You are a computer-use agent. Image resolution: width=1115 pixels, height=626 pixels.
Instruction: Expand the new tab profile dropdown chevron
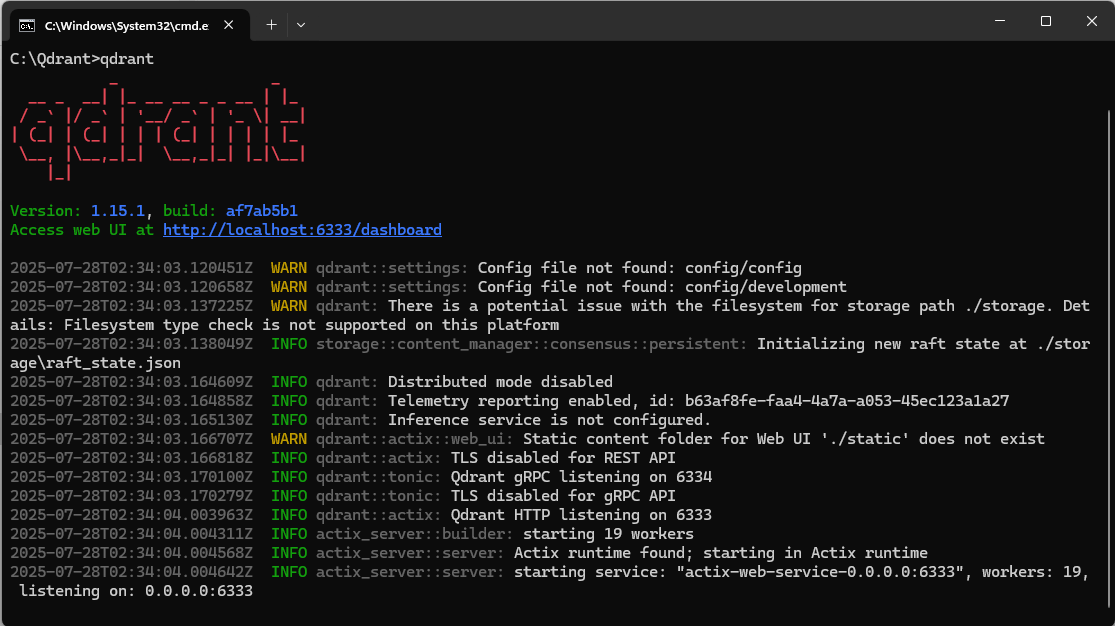coord(301,24)
